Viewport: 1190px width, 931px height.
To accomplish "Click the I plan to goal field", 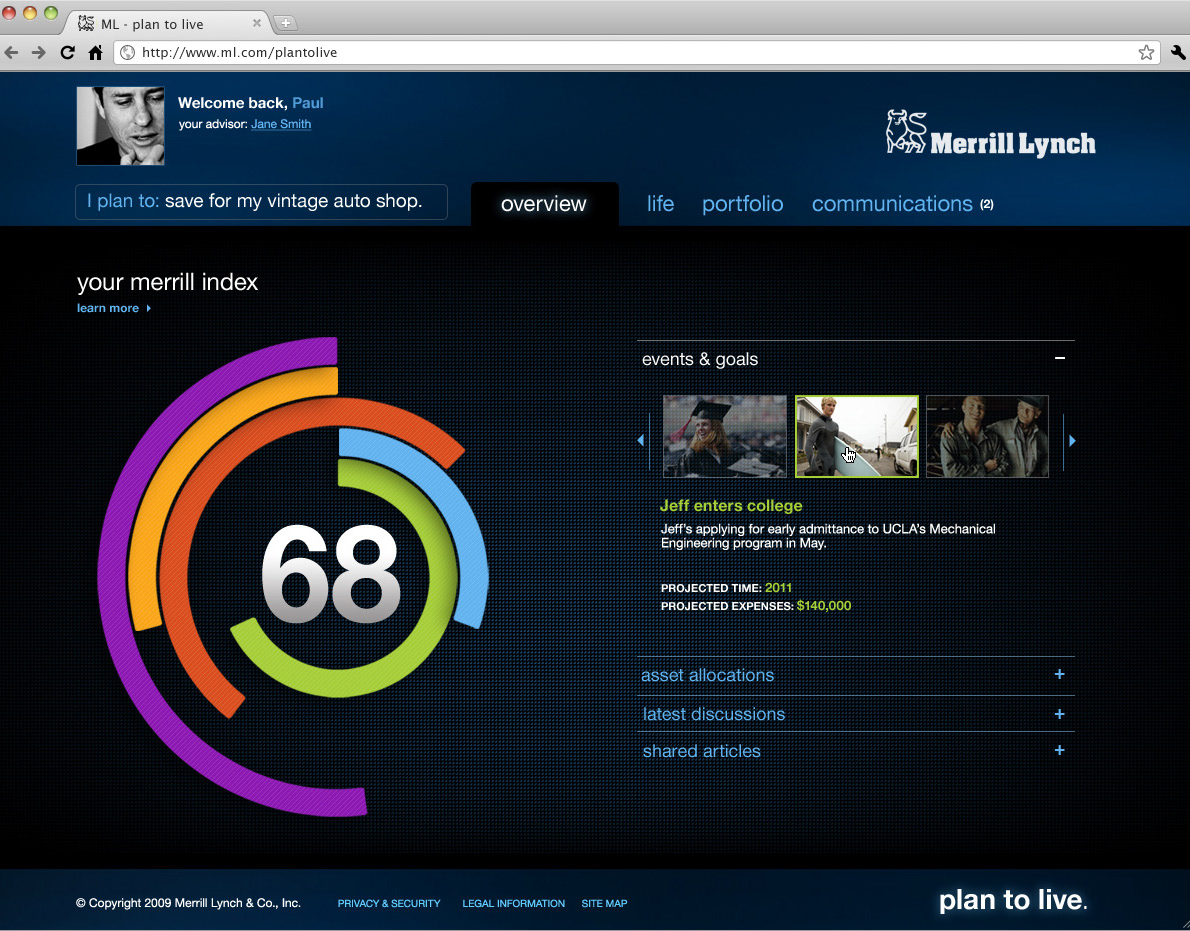I will [261, 202].
